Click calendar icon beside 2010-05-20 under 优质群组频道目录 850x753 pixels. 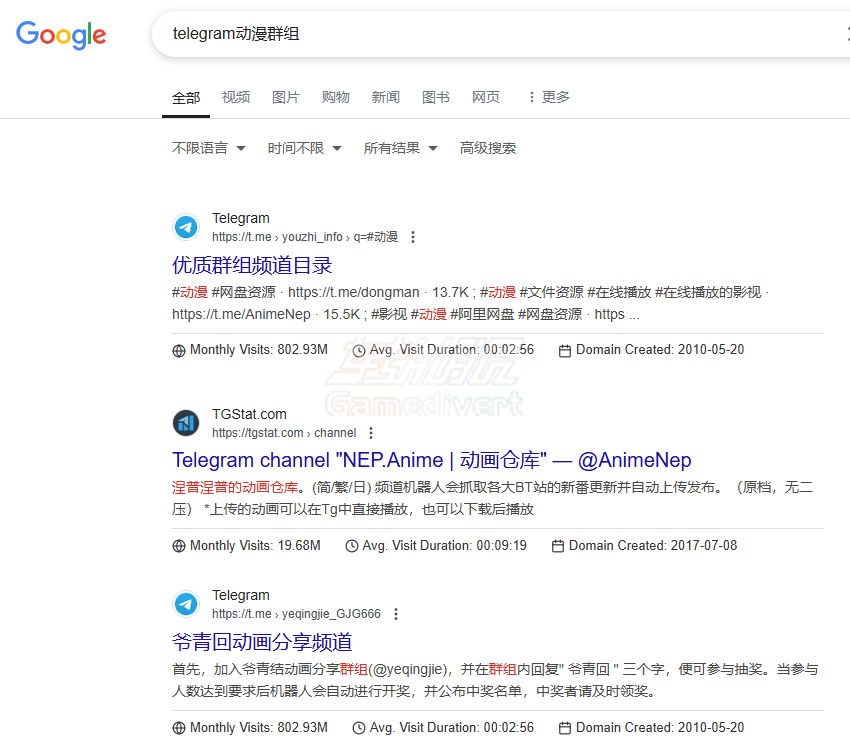click(565, 351)
